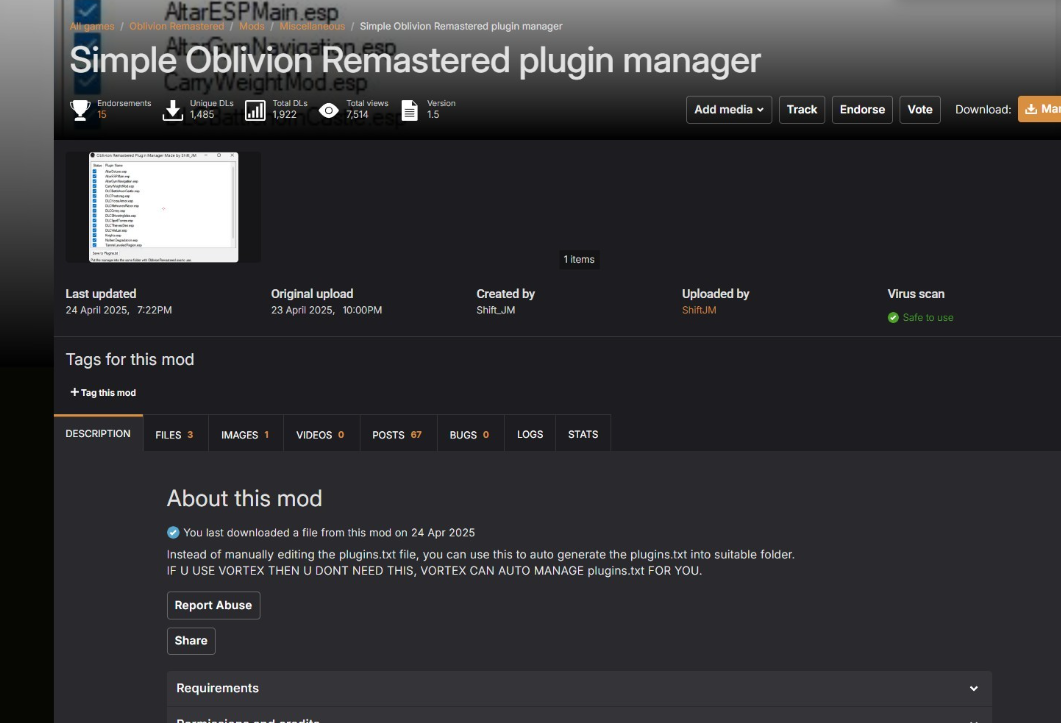Click the Track button
Screen dimensions: 1061x723
click(802, 110)
